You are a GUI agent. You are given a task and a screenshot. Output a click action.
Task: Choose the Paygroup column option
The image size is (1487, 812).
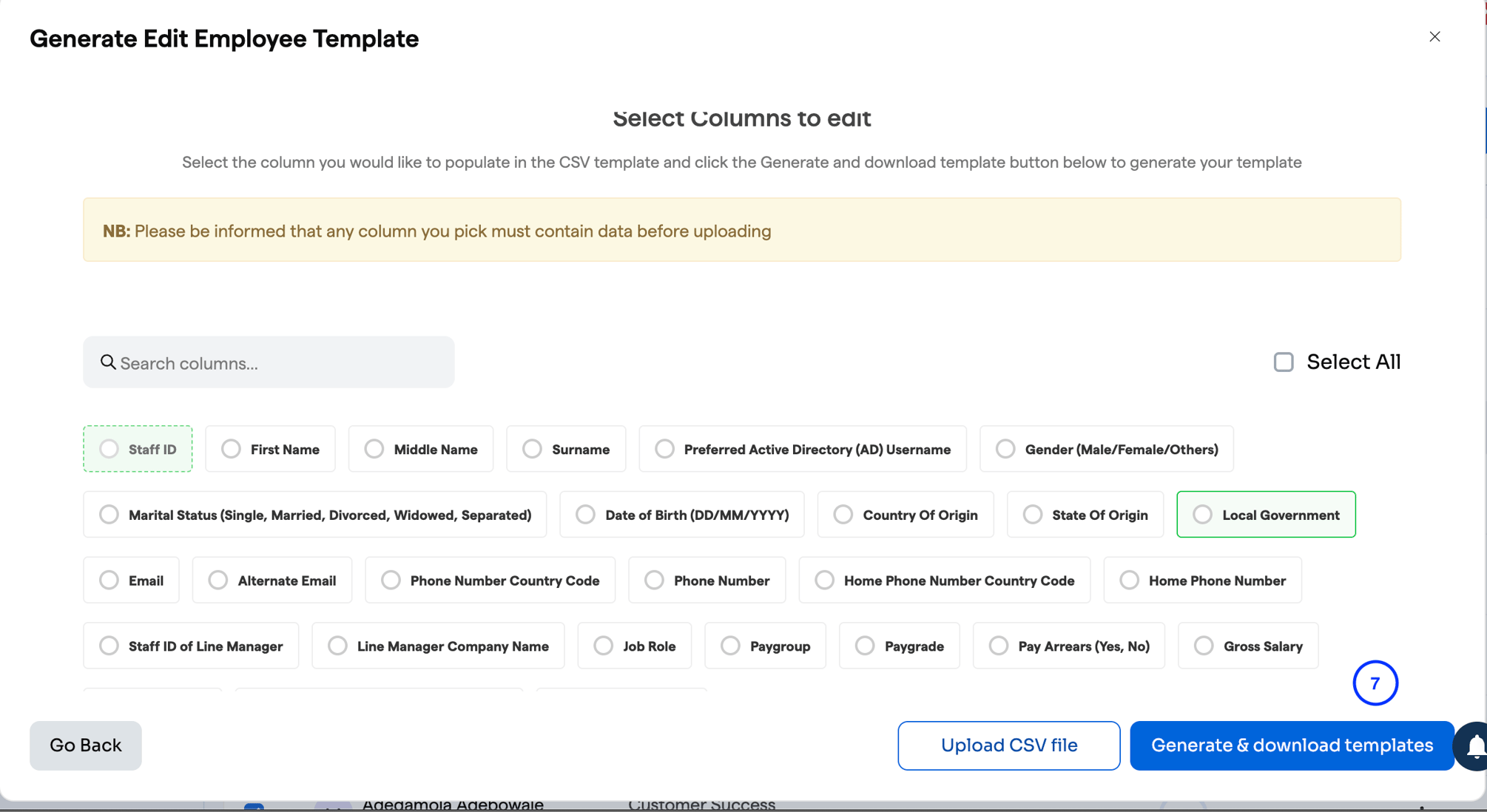765,646
